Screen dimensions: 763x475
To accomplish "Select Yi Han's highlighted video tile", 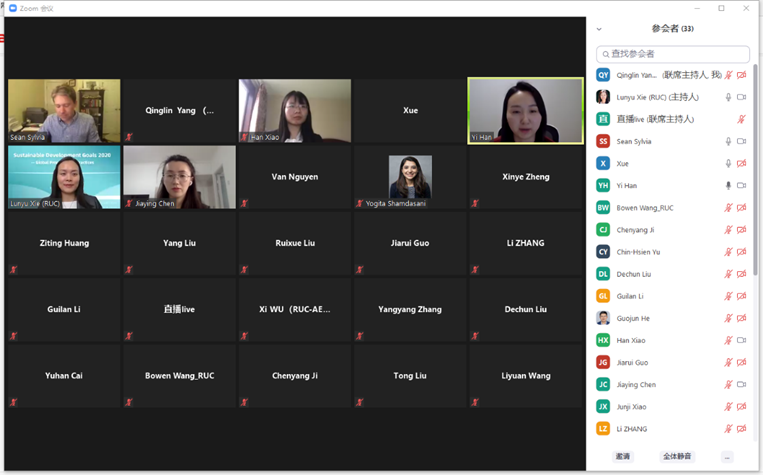I will (x=525, y=111).
